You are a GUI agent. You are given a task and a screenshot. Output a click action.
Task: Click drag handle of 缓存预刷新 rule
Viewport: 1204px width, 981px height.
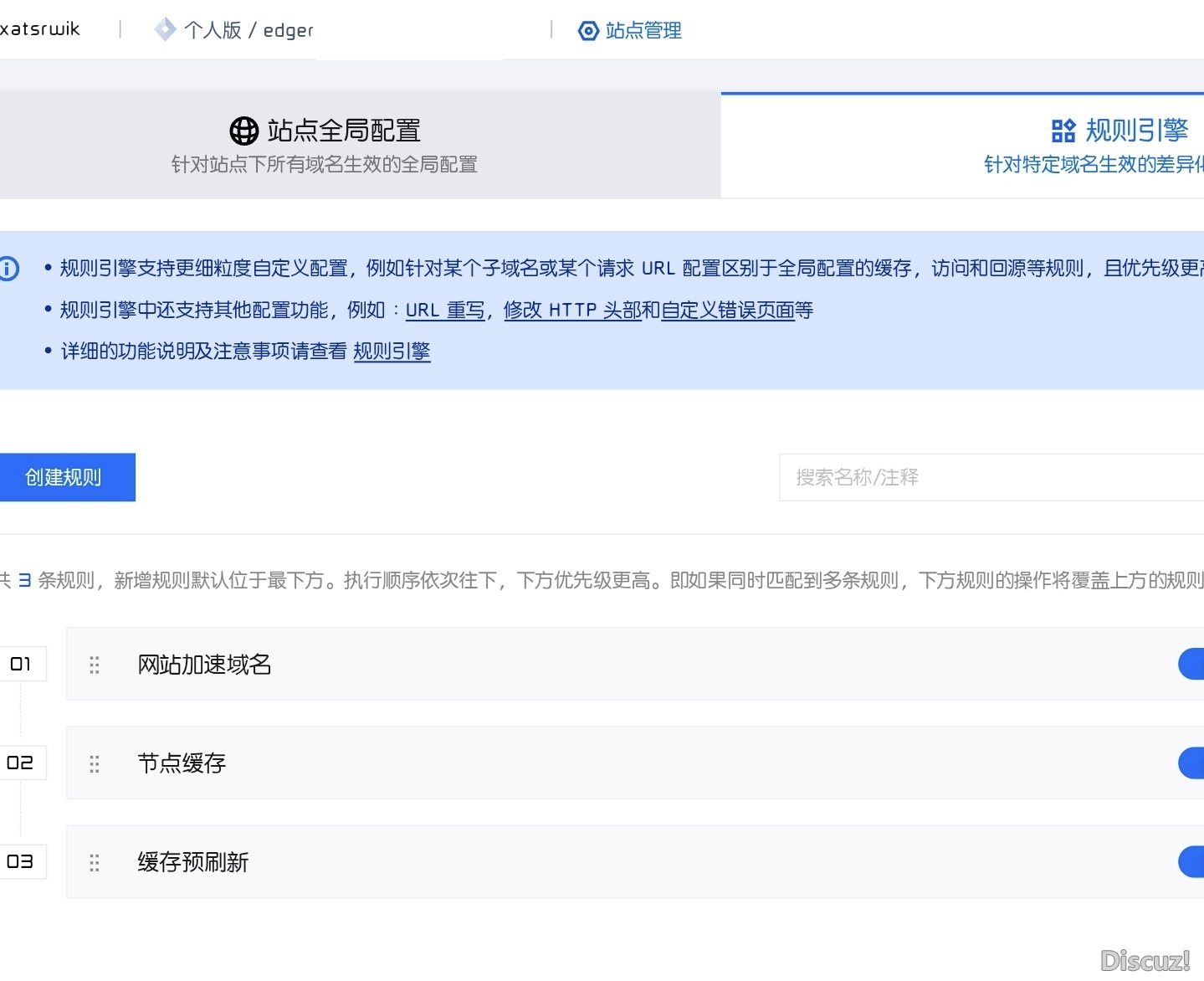[95, 862]
